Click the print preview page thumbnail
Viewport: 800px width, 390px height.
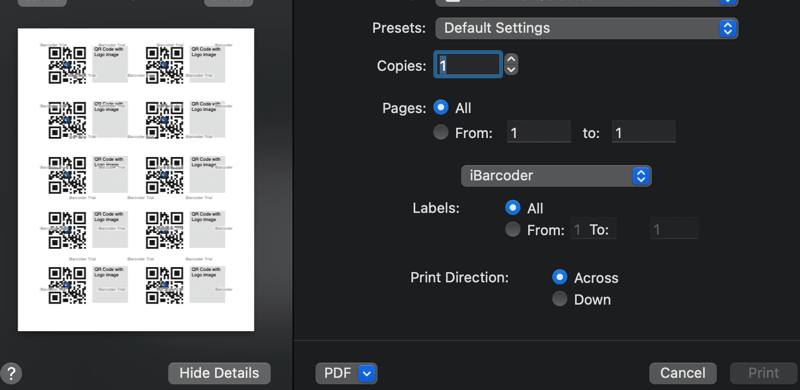coord(136,180)
